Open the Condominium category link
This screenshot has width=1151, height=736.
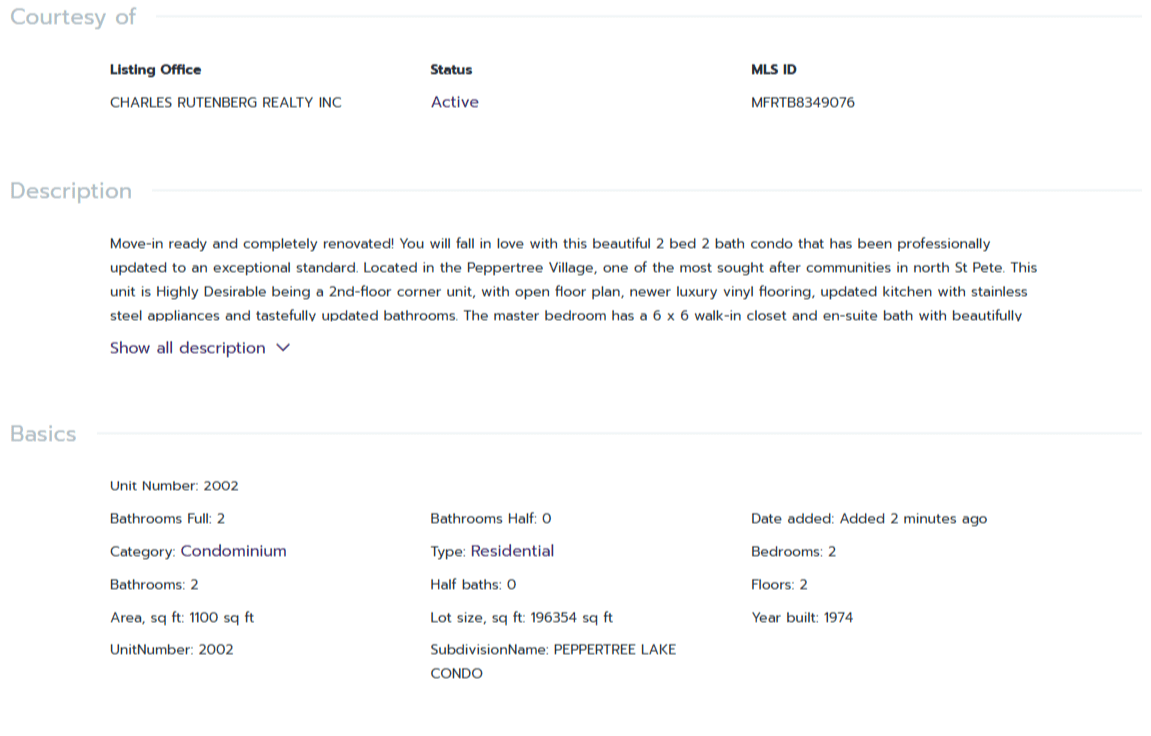click(233, 551)
